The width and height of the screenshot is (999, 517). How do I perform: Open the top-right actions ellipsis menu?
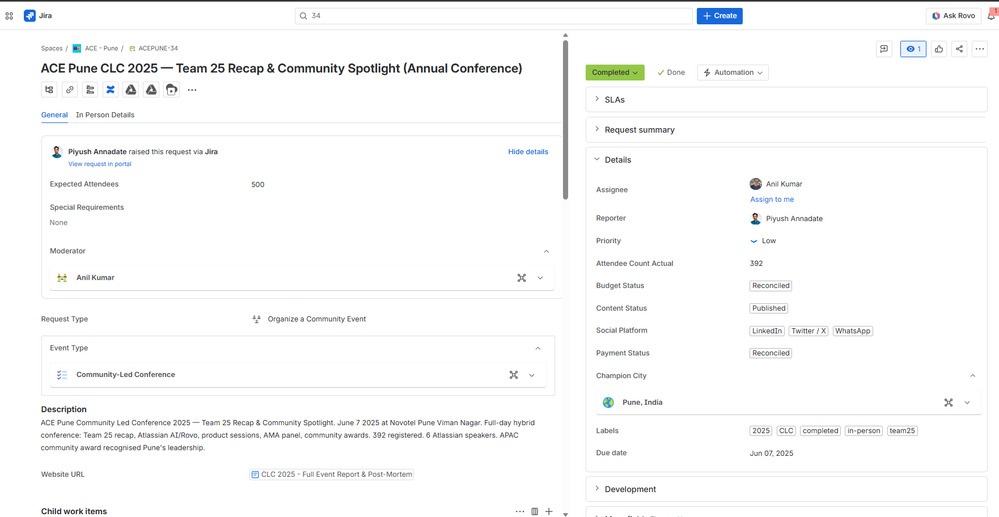click(x=980, y=49)
